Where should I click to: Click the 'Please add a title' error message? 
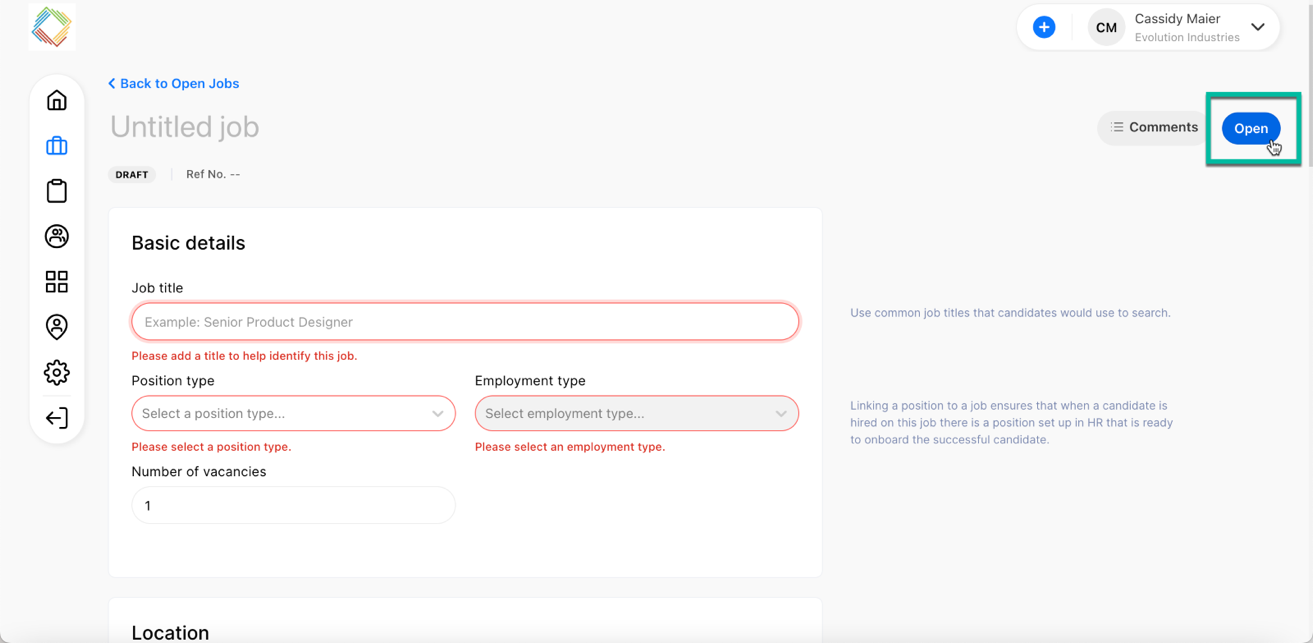pos(244,355)
